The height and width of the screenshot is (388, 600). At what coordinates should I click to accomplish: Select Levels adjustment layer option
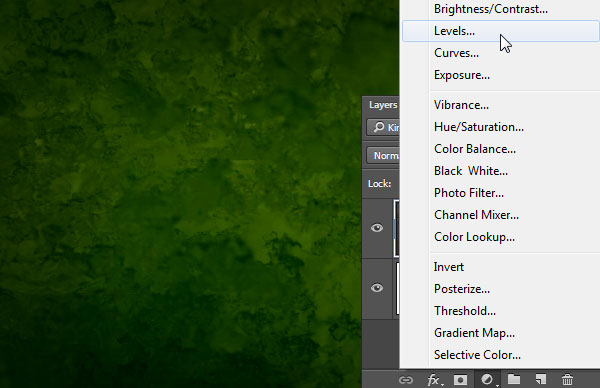[x=501, y=31]
